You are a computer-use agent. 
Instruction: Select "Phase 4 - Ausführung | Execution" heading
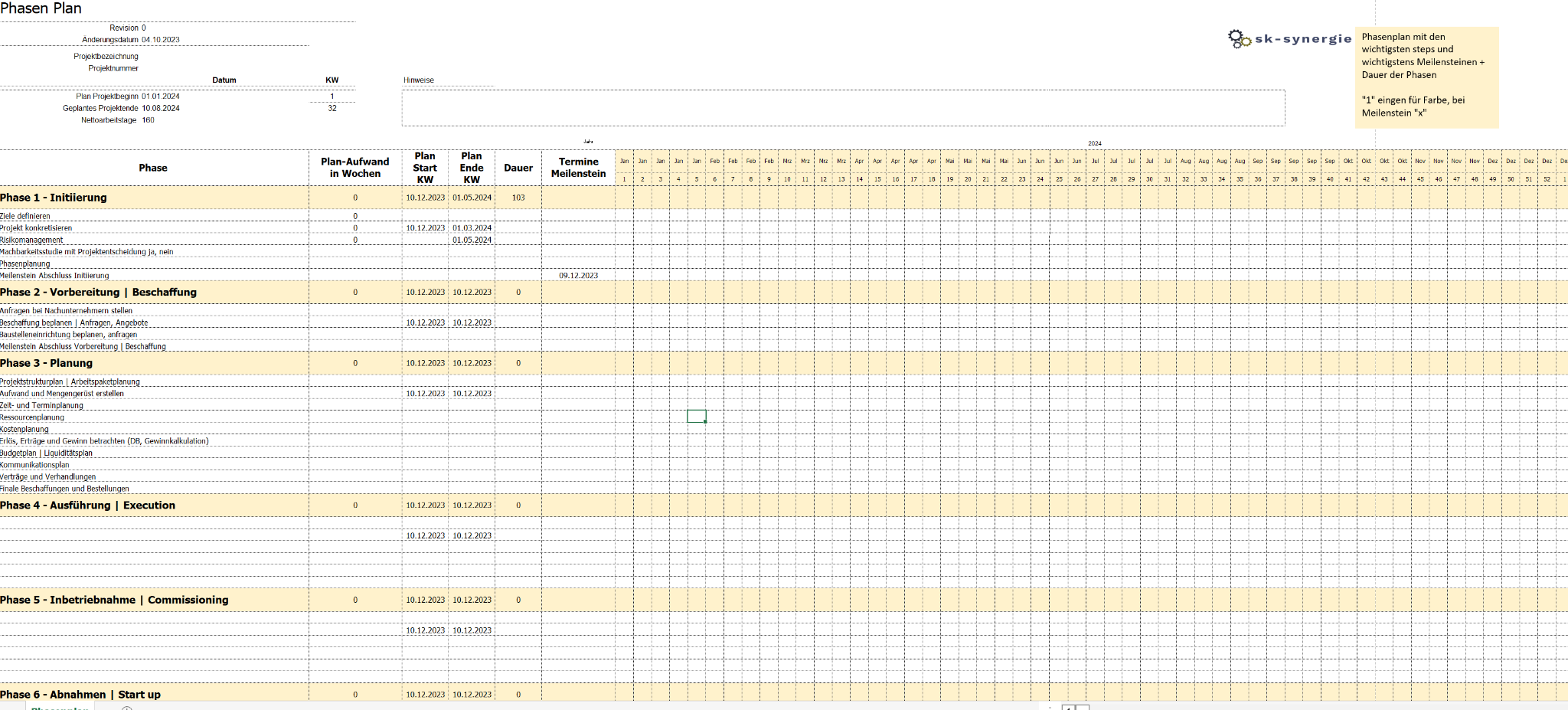coord(87,506)
